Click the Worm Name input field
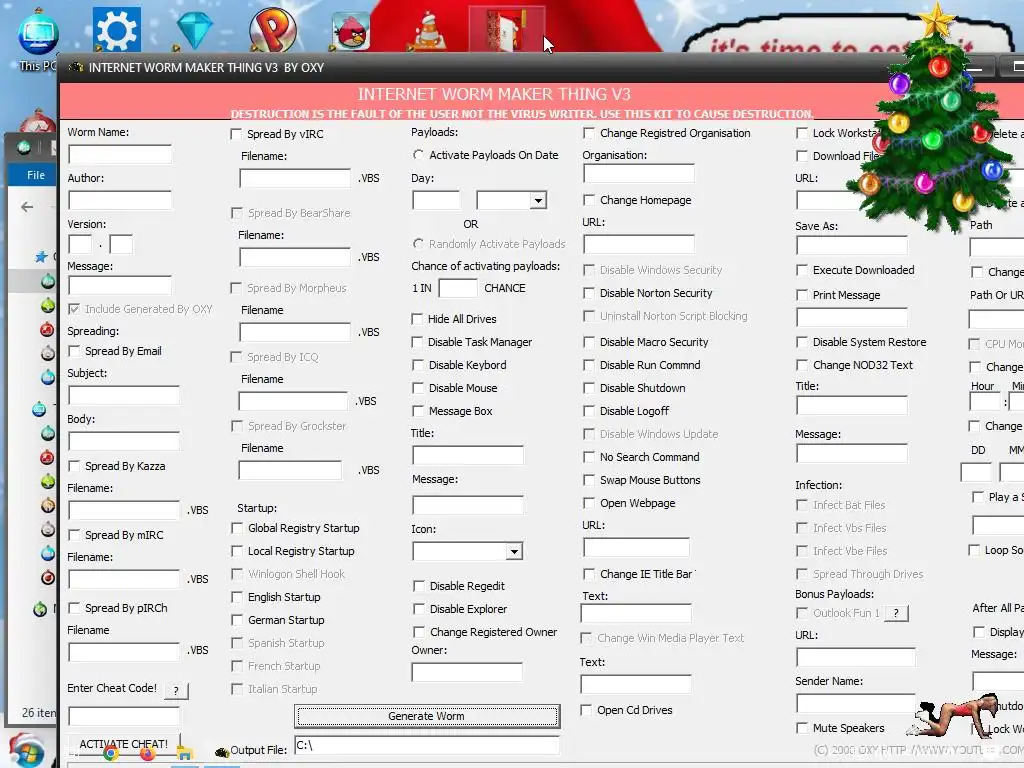Image resolution: width=1024 pixels, height=768 pixels. [x=120, y=155]
